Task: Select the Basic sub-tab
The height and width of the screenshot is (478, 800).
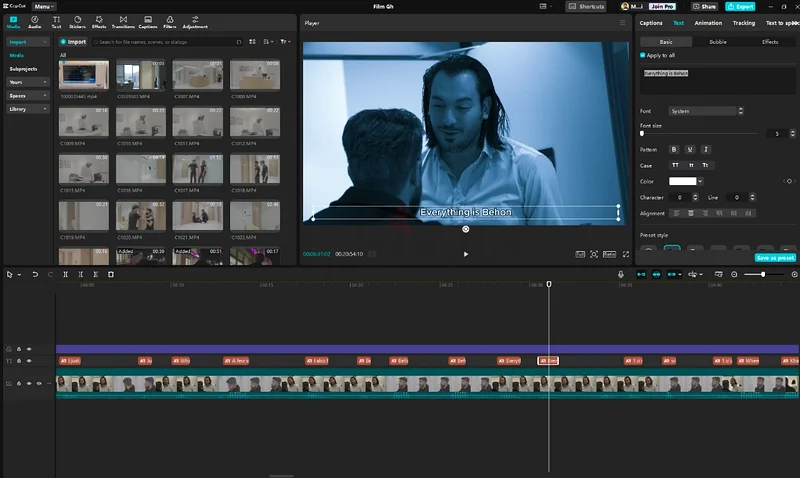Action: (x=666, y=42)
